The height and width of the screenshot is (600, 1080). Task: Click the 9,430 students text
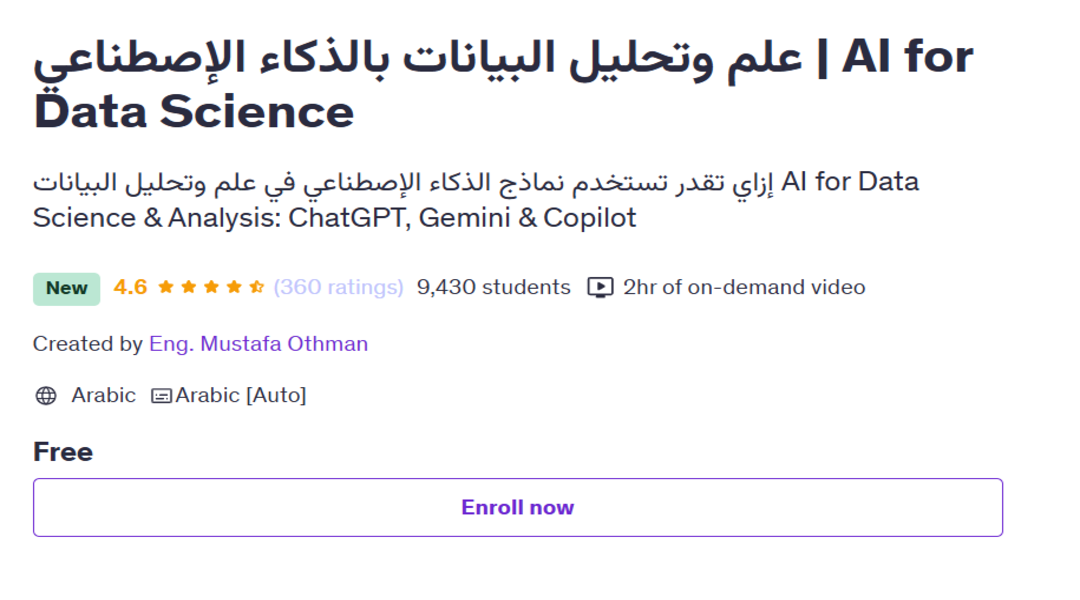493,288
